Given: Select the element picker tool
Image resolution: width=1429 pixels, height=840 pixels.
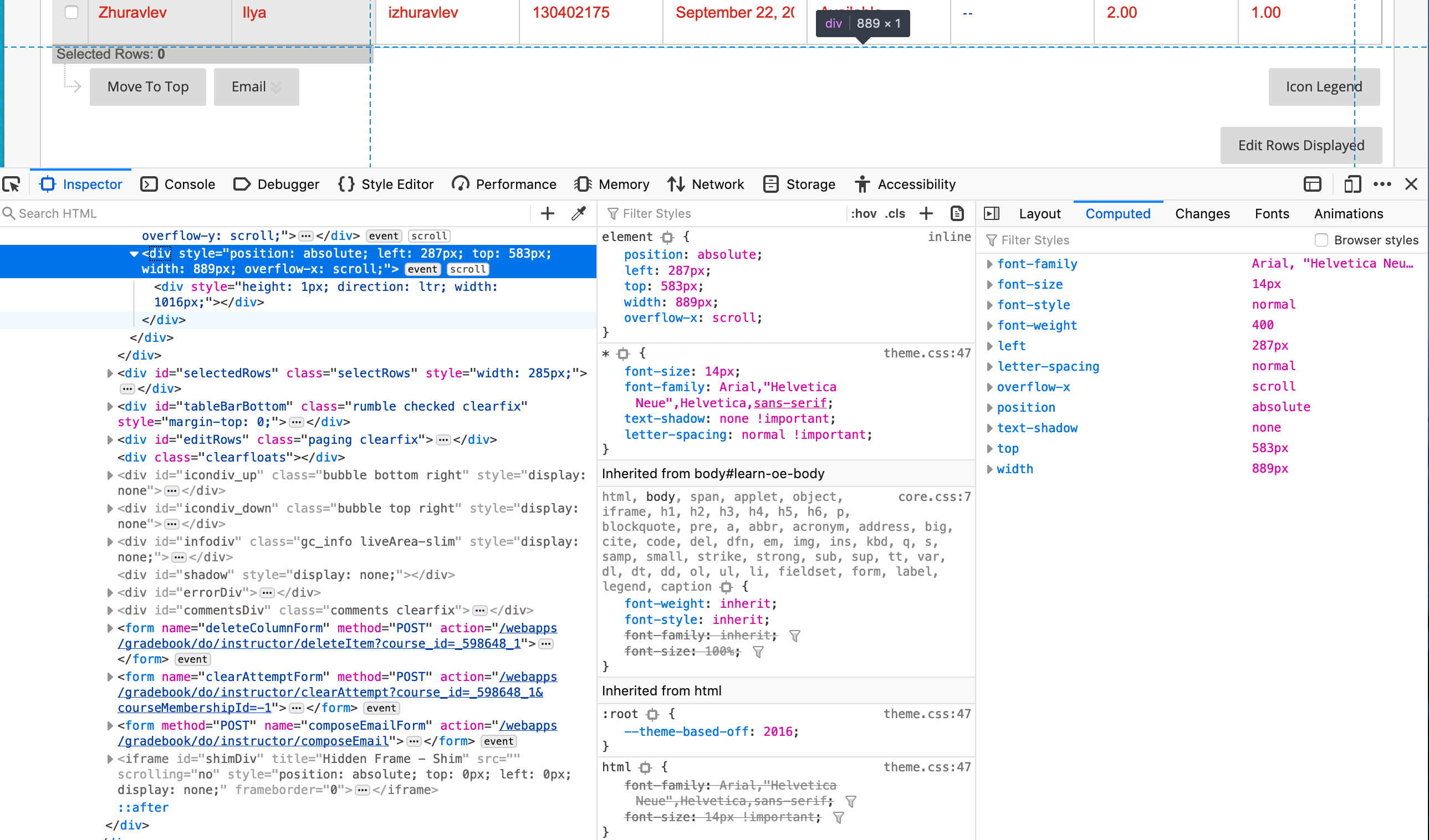Looking at the screenshot, I should (11, 184).
